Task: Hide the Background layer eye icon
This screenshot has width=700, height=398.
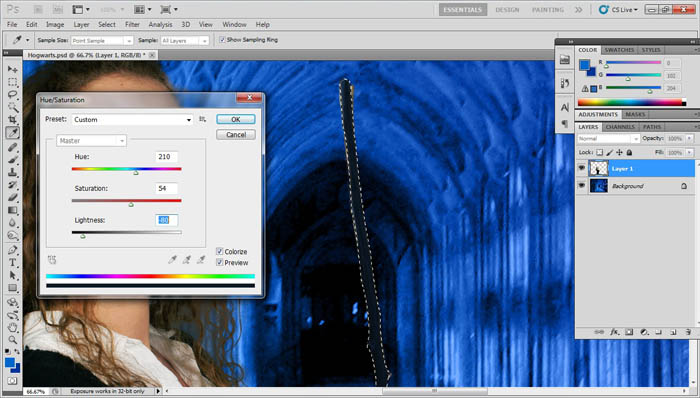Action: click(582, 186)
